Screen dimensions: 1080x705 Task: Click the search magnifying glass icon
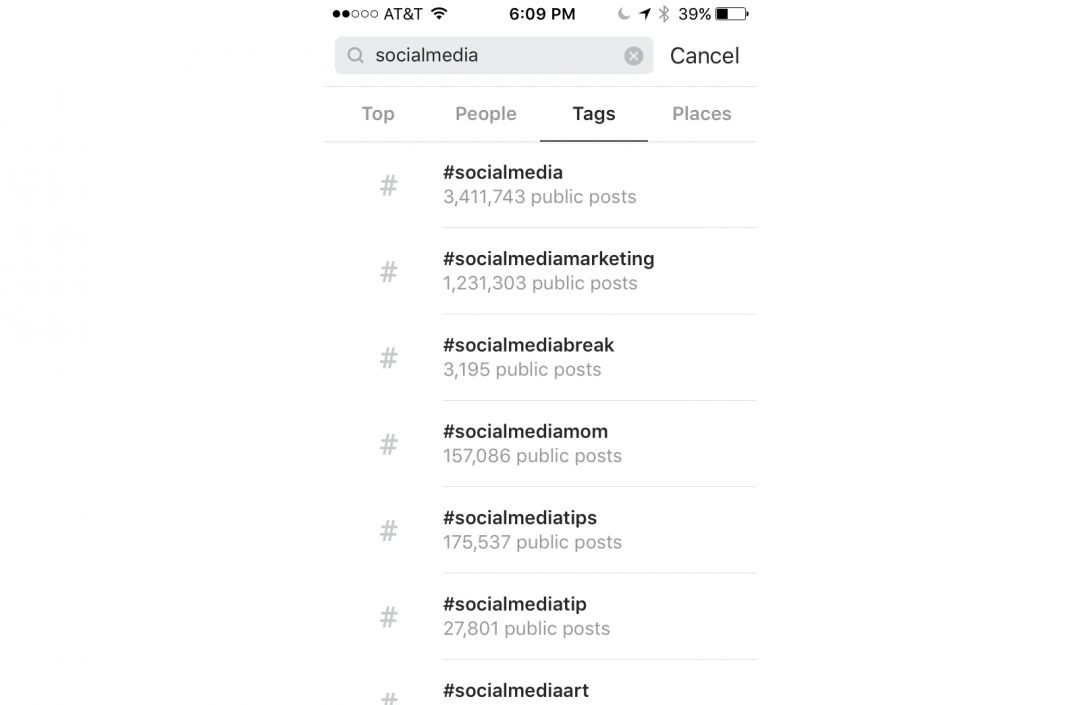(x=355, y=56)
